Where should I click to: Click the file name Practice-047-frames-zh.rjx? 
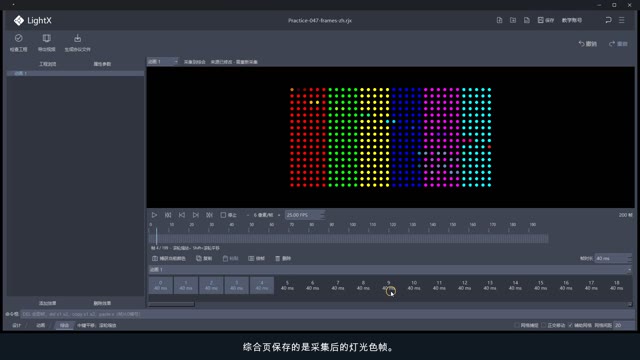point(320,20)
